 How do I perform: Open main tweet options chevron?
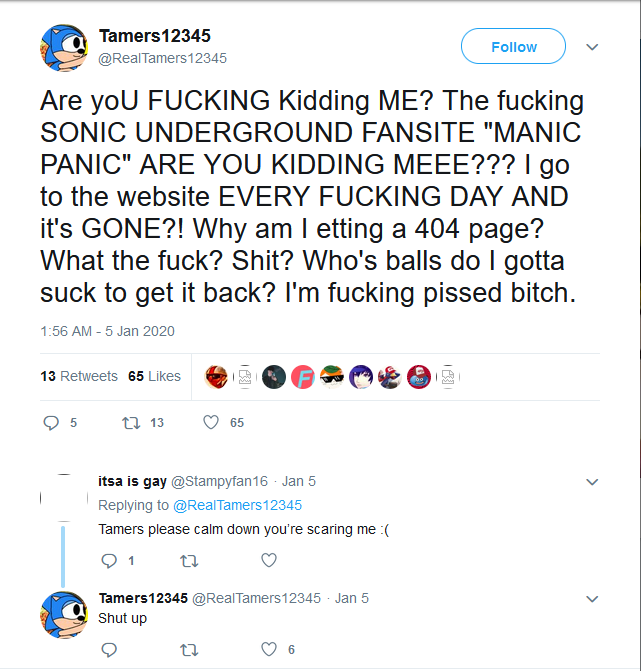pos(591,47)
